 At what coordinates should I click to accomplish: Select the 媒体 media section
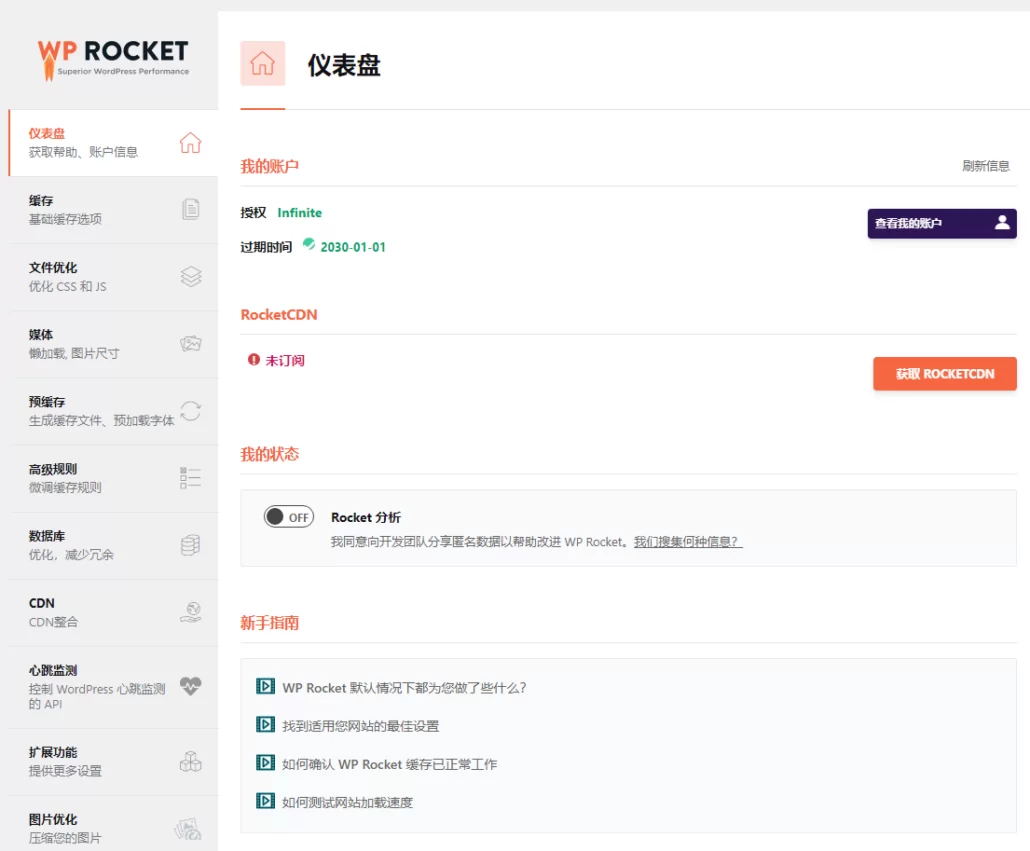click(x=113, y=343)
